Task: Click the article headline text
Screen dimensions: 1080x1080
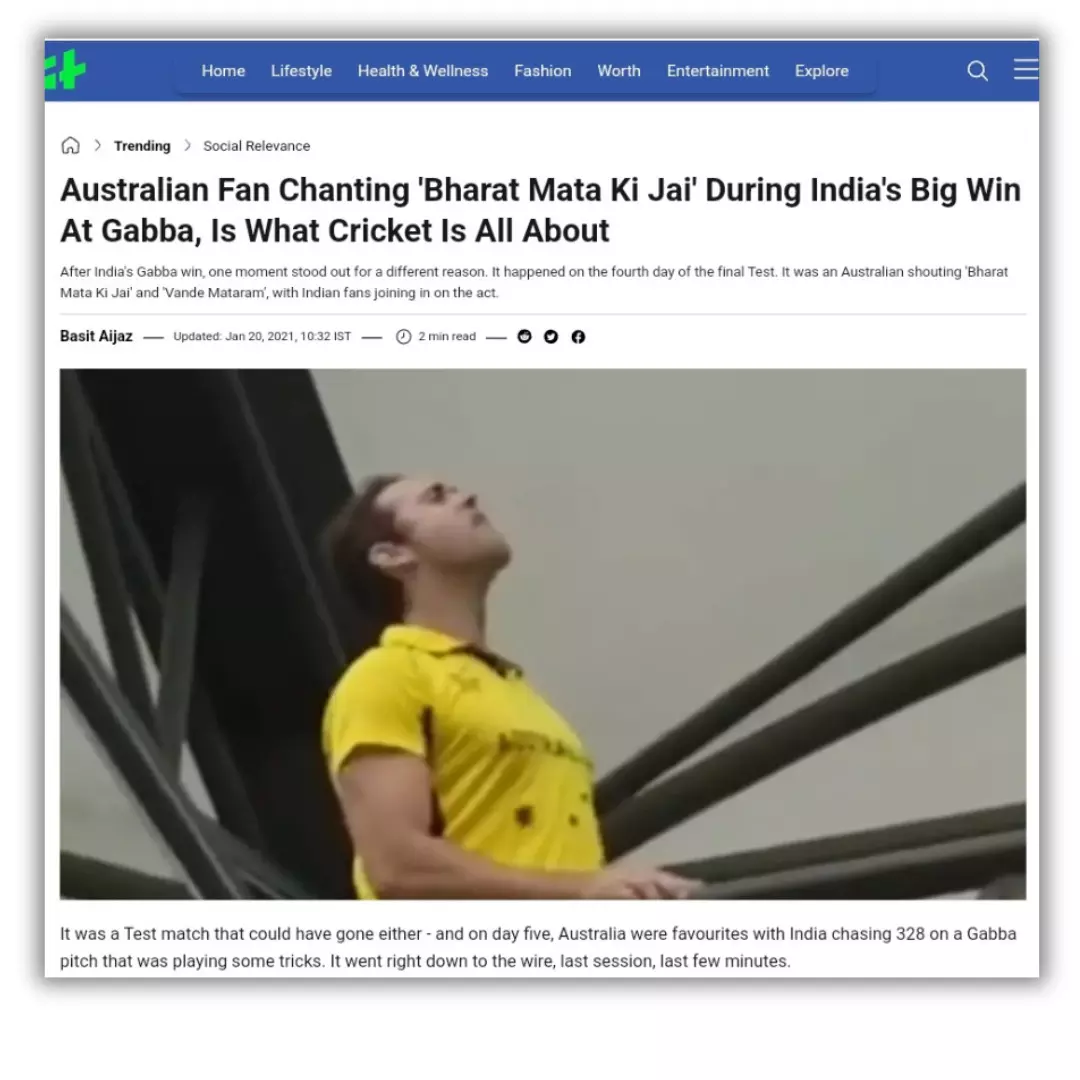Action: (541, 210)
